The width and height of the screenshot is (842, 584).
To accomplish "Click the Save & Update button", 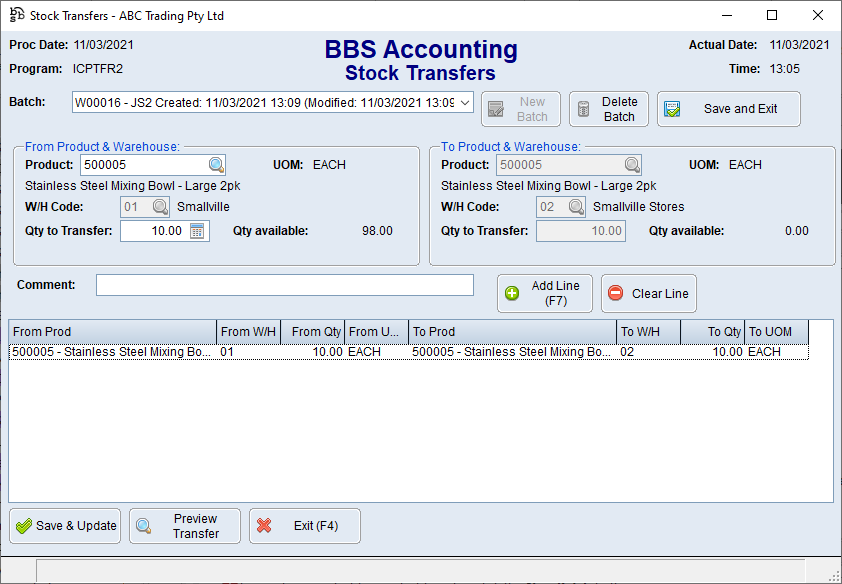I will (64, 525).
